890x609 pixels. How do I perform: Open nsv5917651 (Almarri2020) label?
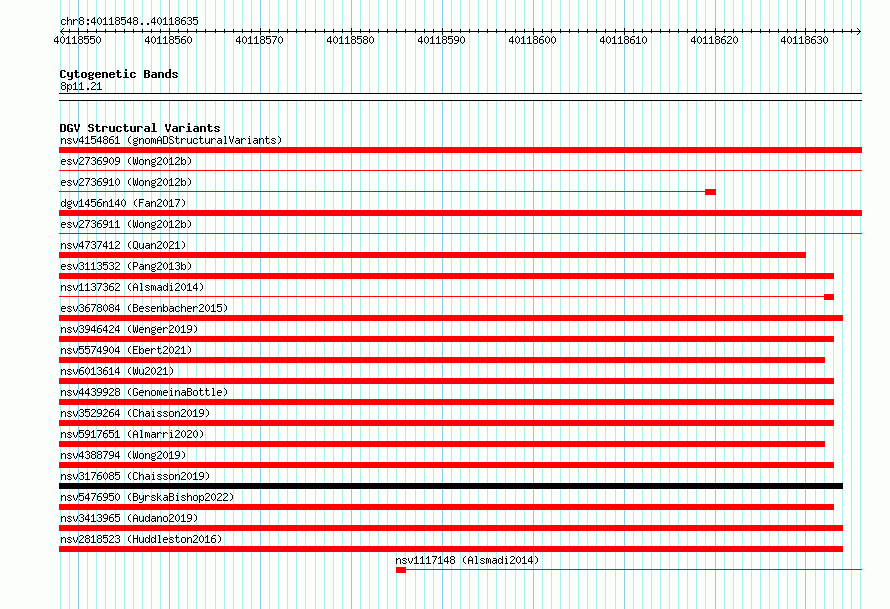132,434
